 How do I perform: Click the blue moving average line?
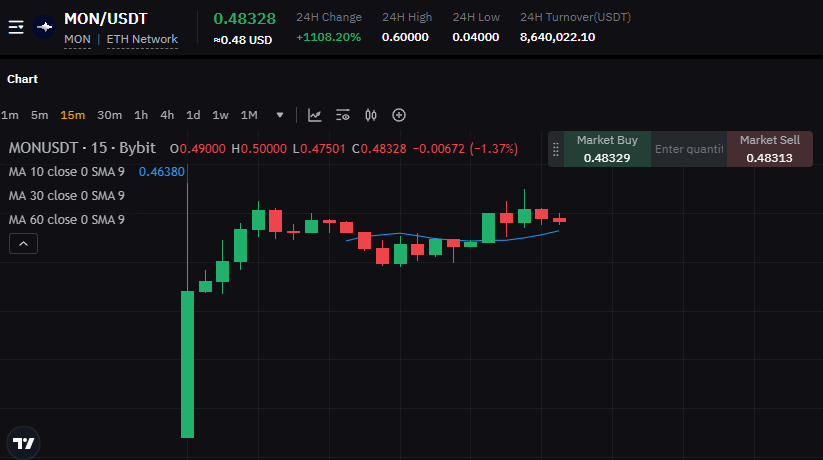[x=452, y=239]
